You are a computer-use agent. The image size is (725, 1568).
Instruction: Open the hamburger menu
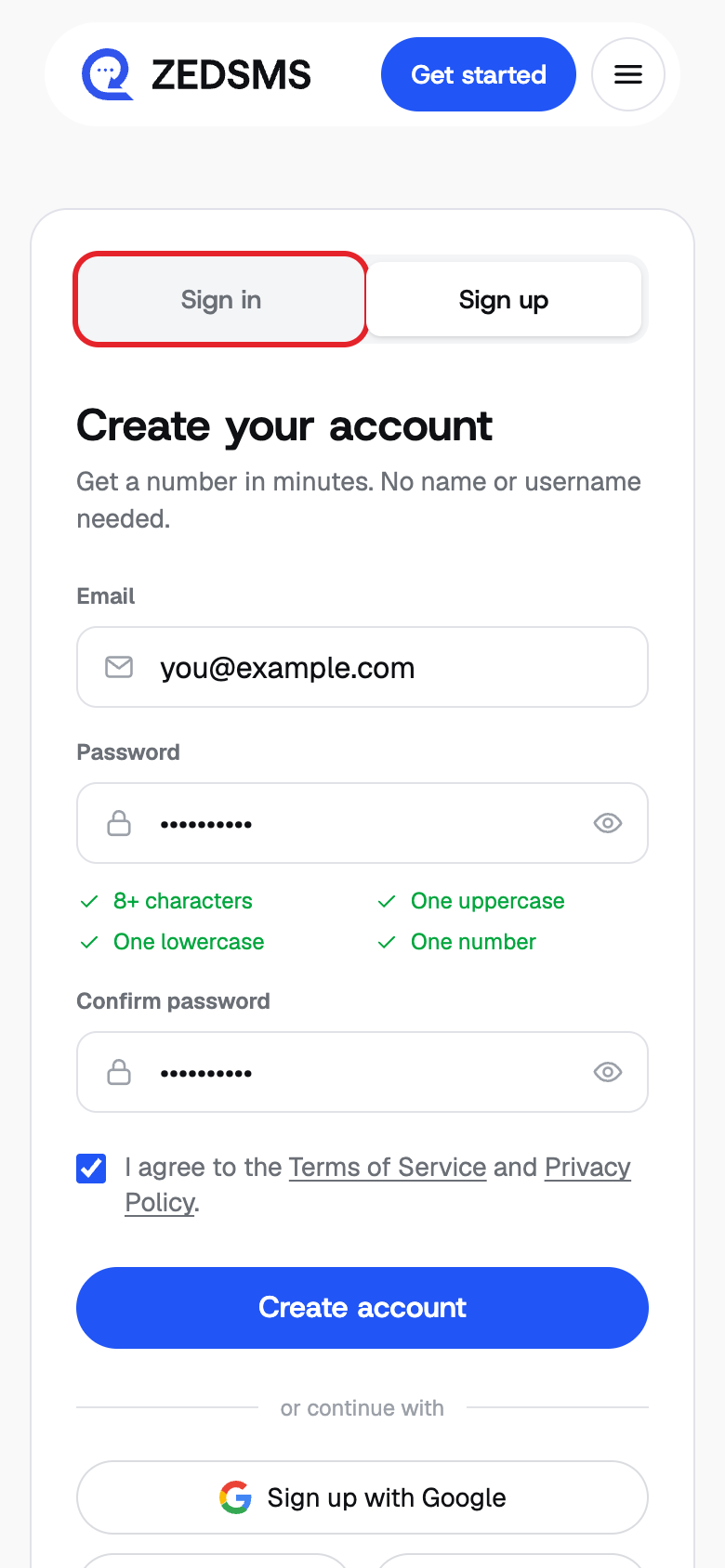628,74
